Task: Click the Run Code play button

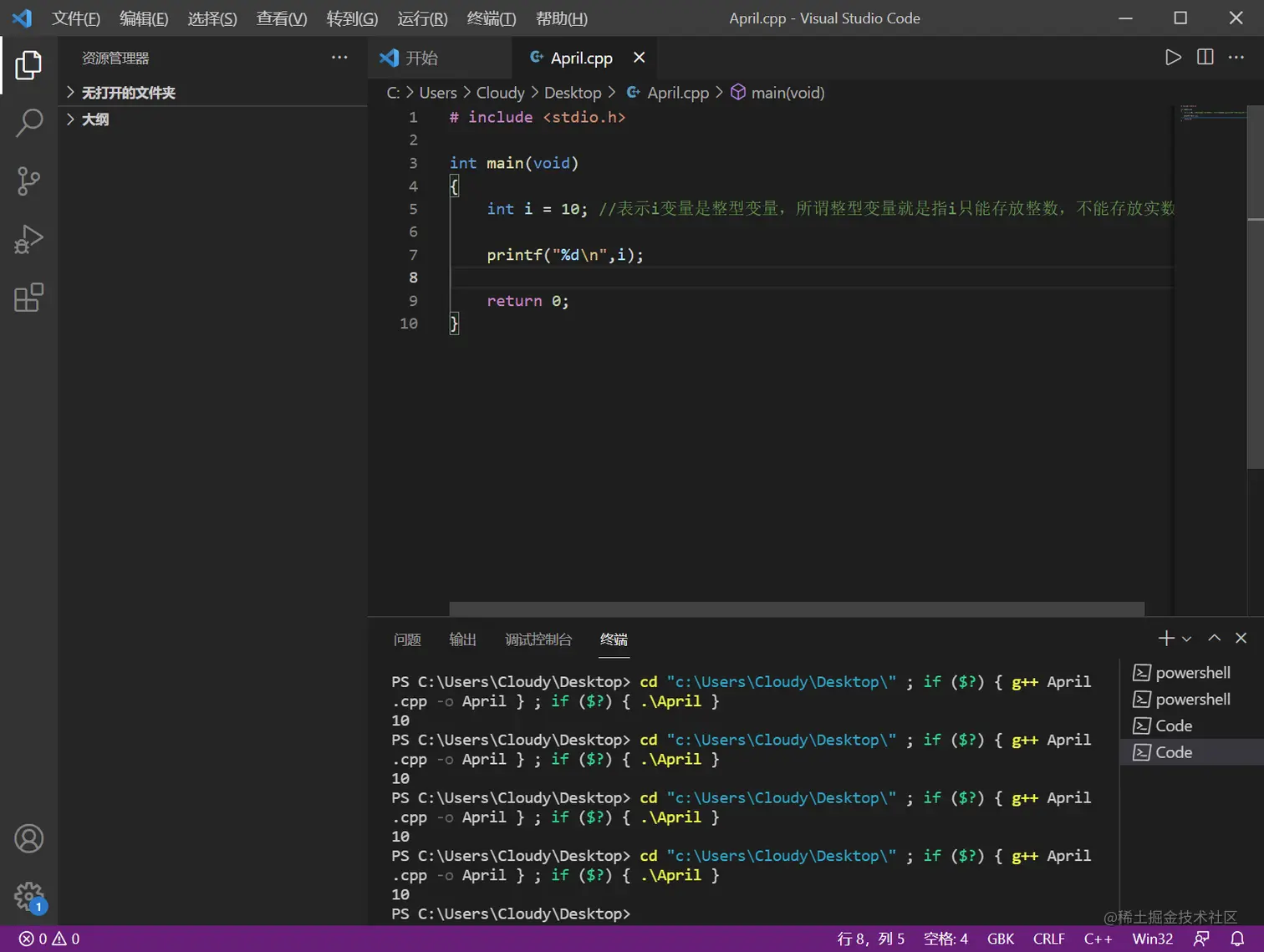Action: click(1173, 57)
